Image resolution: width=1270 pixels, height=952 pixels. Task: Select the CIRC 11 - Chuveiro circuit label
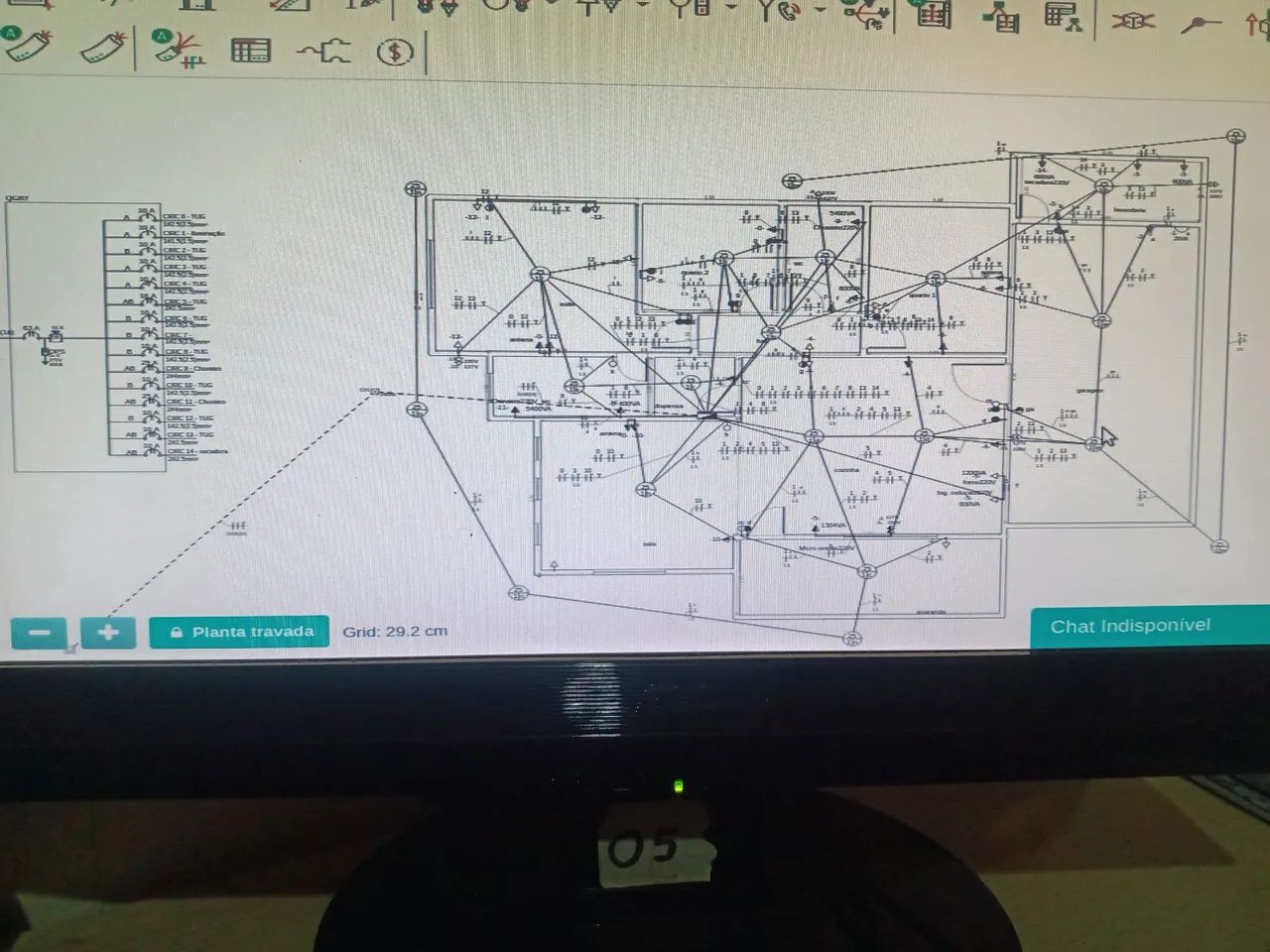(x=195, y=402)
